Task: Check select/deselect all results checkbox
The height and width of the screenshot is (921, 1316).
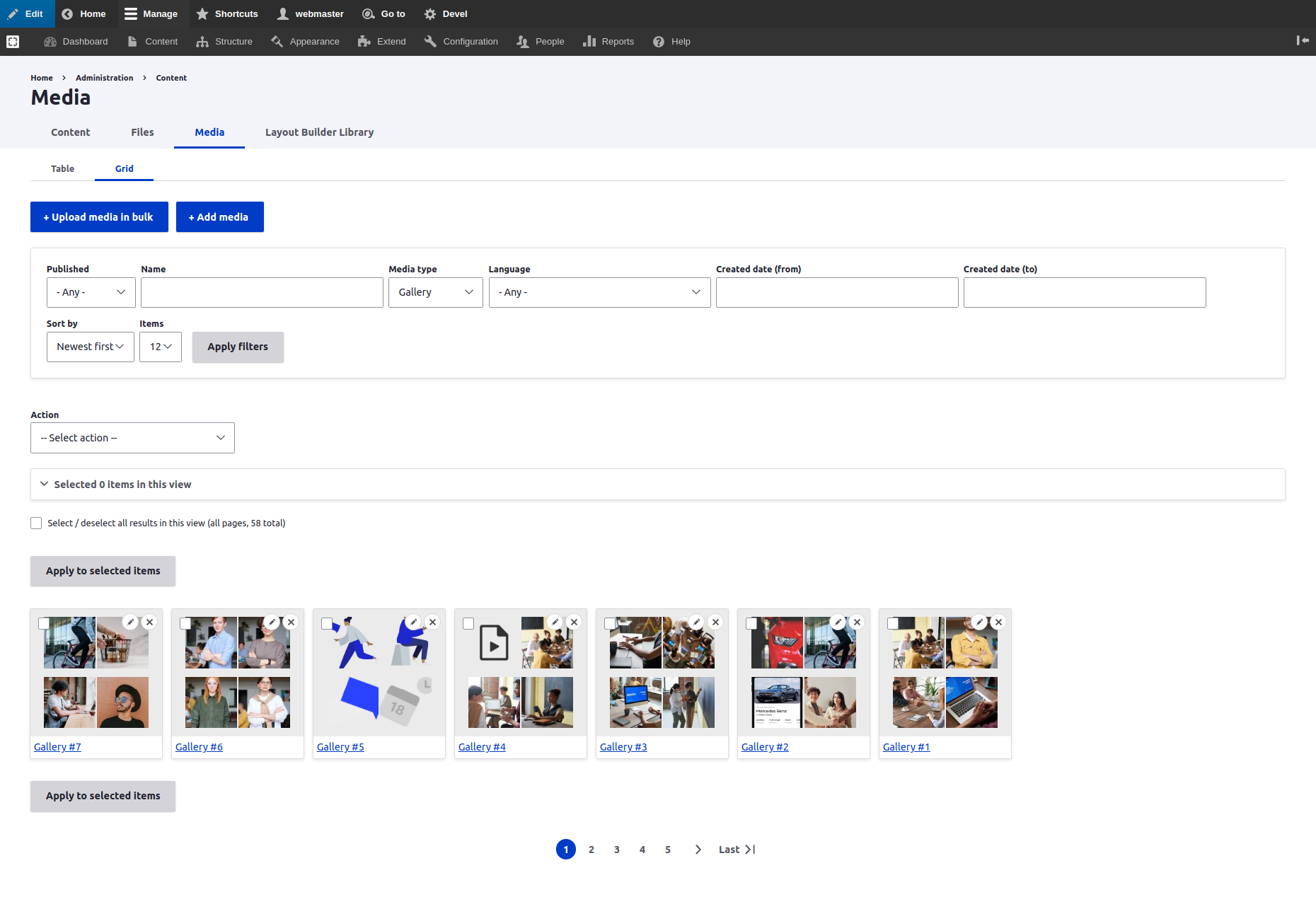Action: [36, 523]
